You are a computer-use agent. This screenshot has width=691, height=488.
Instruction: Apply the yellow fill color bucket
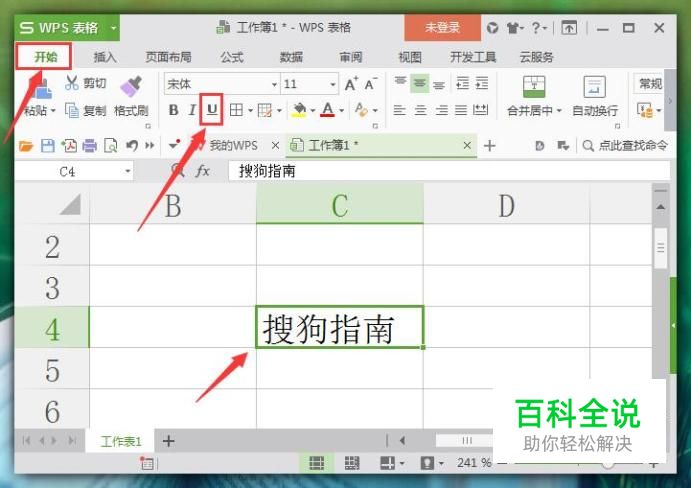click(x=299, y=110)
